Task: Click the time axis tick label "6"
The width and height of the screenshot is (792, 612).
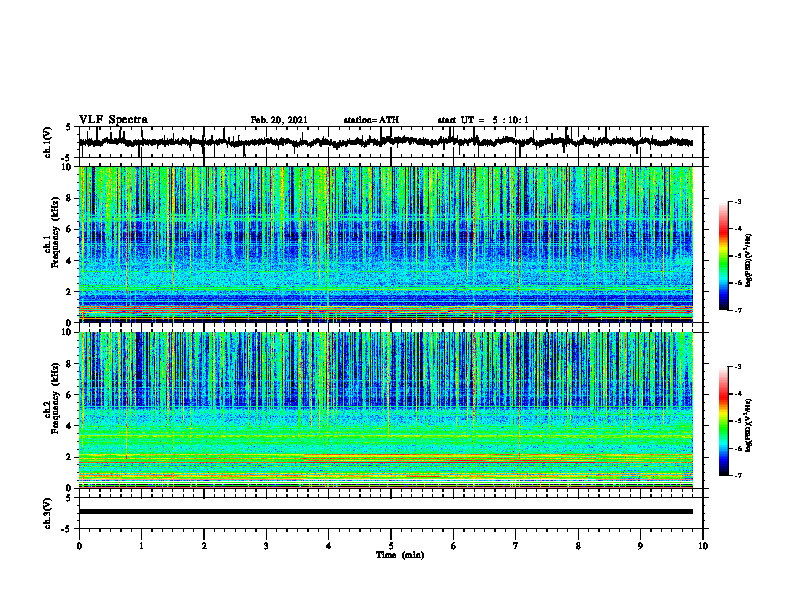Action: pos(454,546)
